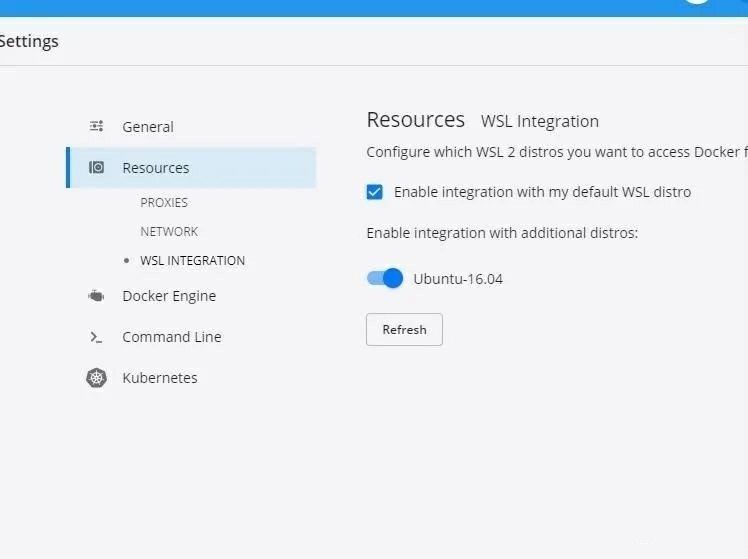The width and height of the screenshot is (748, 559).
Task: Select WSL INTEGRATION sub-item
Action: click(x=193, y=261)
